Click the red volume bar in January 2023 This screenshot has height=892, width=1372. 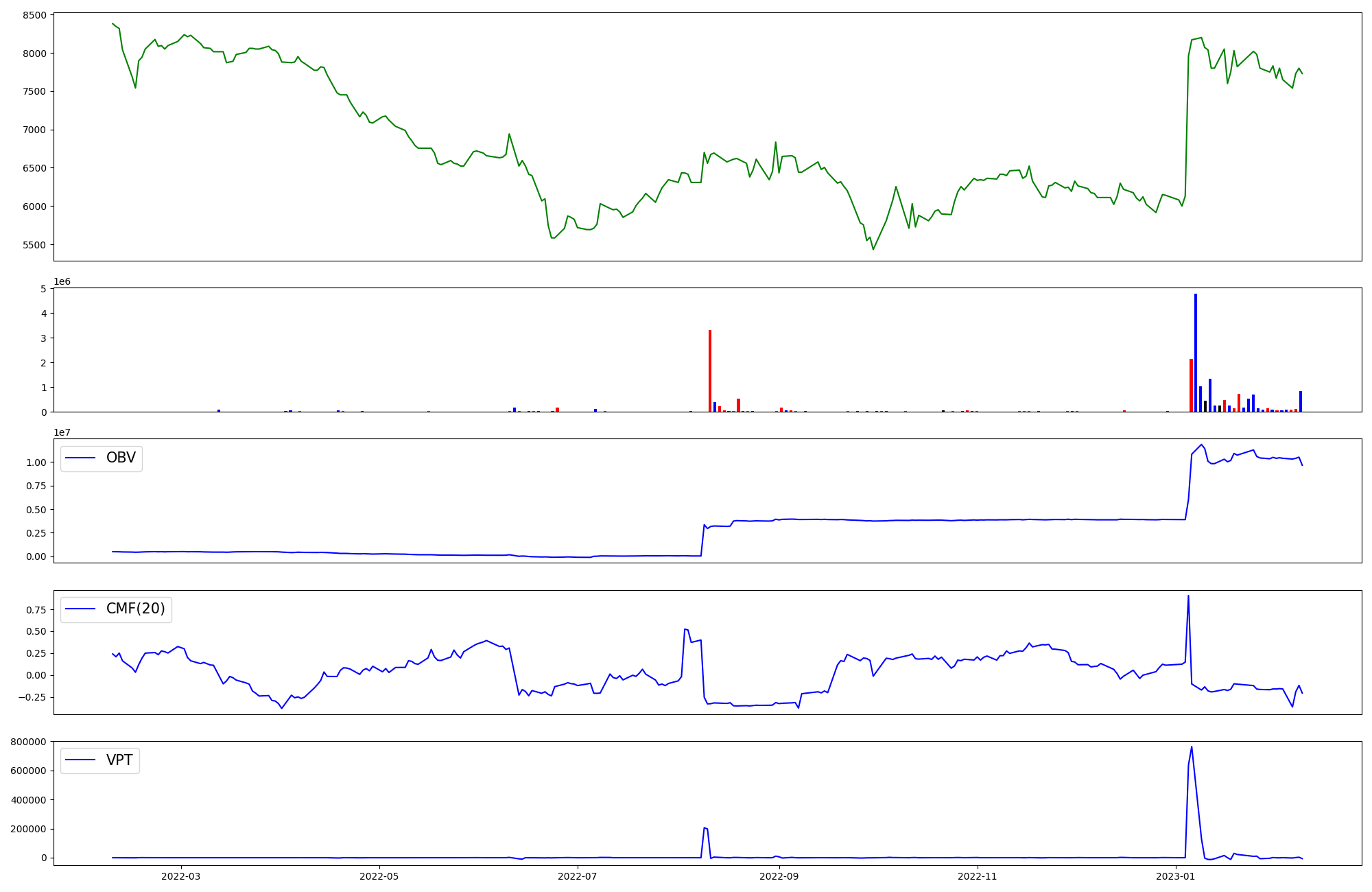(x=1191, y=386)
